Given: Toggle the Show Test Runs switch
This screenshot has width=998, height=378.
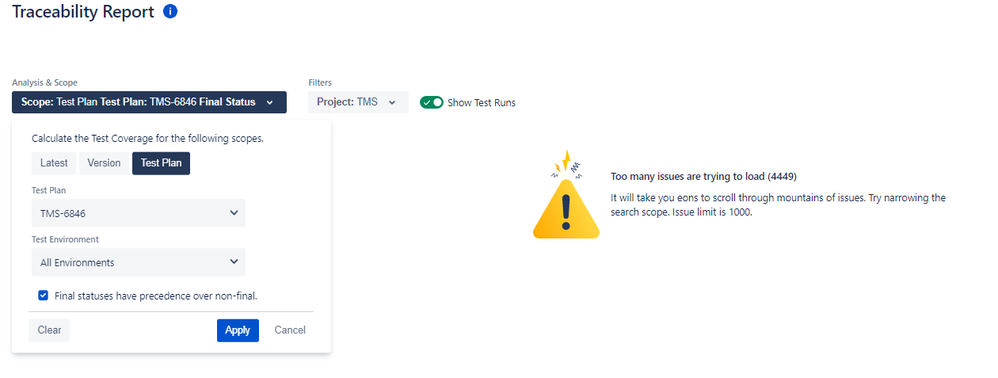Looking at the screenshot, I should click(x=431, y=102).
